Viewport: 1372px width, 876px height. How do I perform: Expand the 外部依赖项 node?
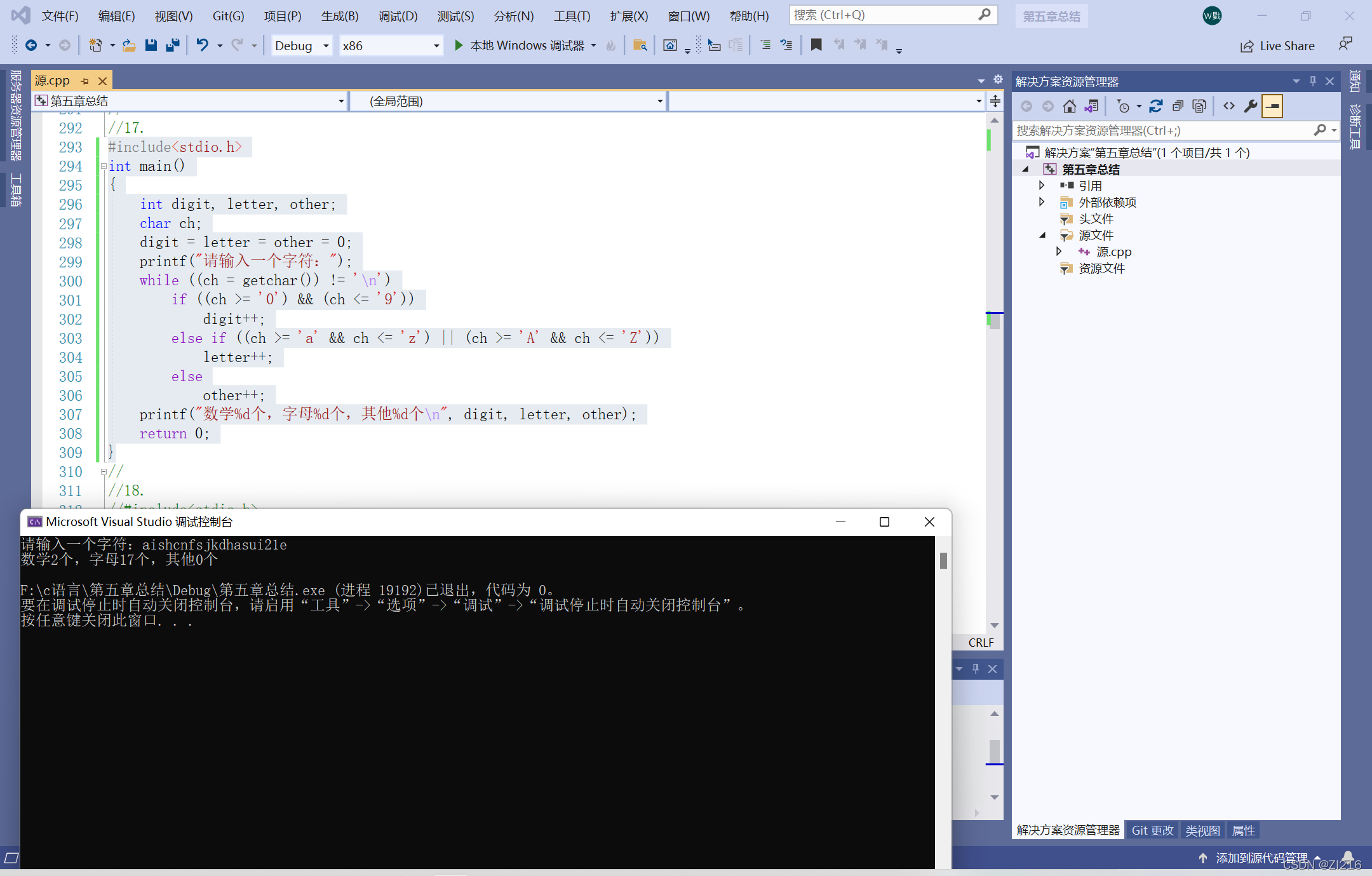pos(1042,202)
